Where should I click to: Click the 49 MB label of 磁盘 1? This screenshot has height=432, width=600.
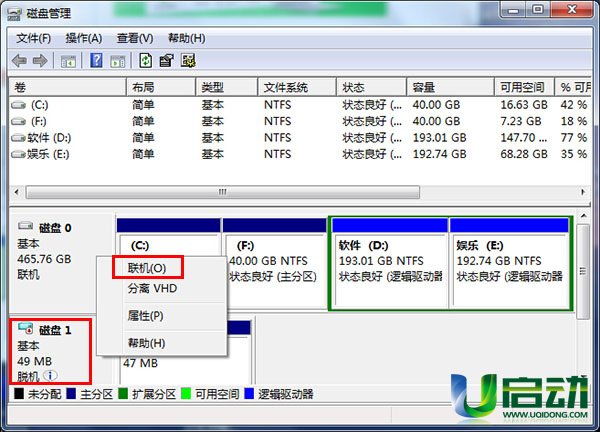click(34, 361)
